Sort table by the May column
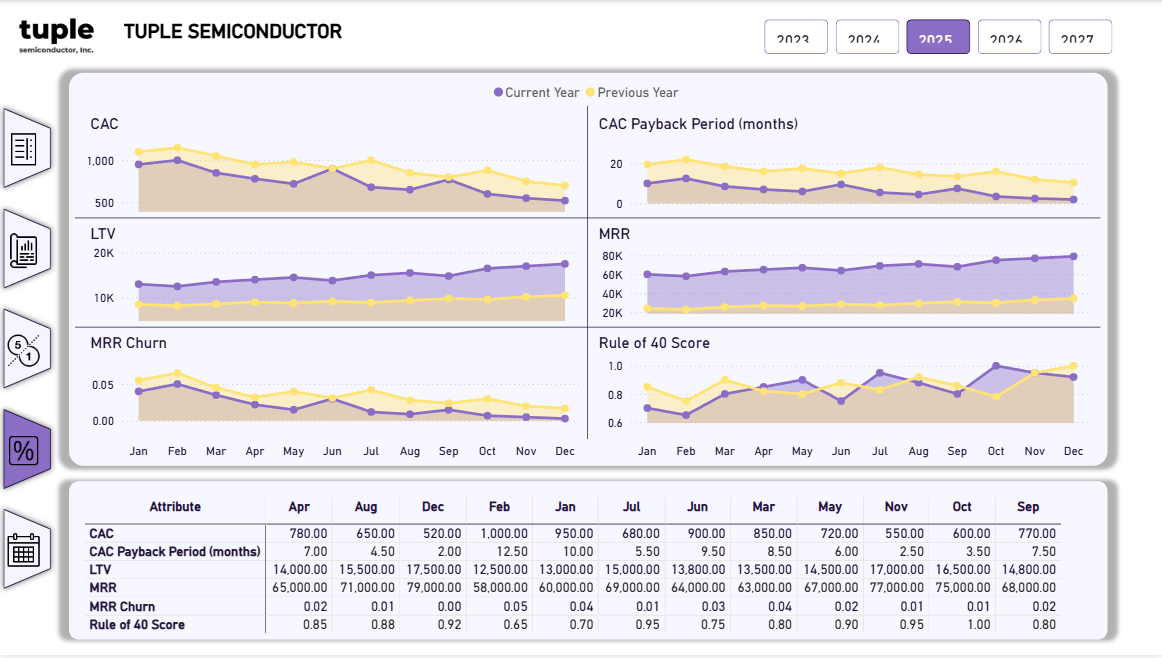The width and height of the screenshot is (1162, 658). (x=830, y=507)
